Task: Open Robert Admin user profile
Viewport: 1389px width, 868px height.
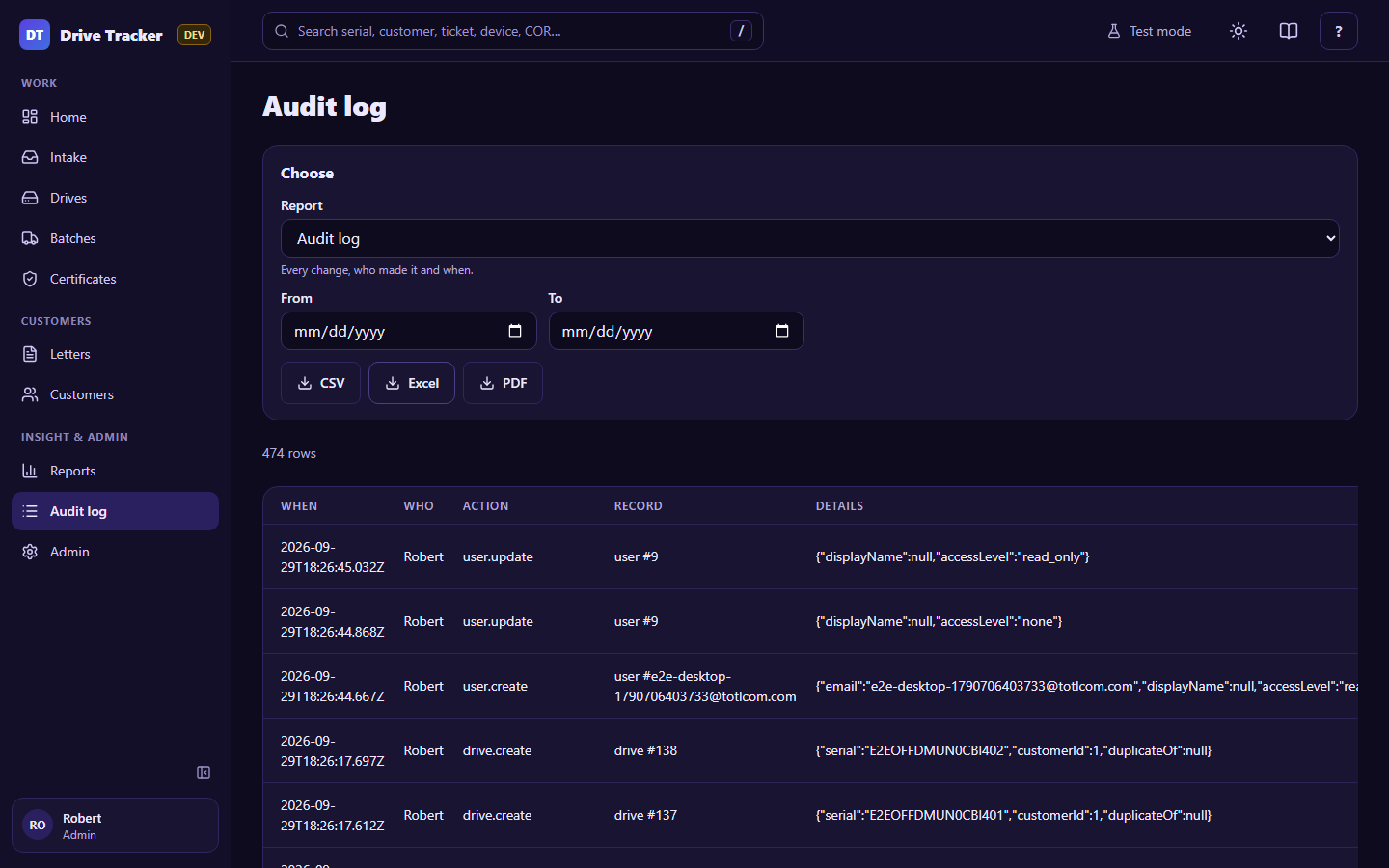Action: pyautogui.click(x=115, y=826)
